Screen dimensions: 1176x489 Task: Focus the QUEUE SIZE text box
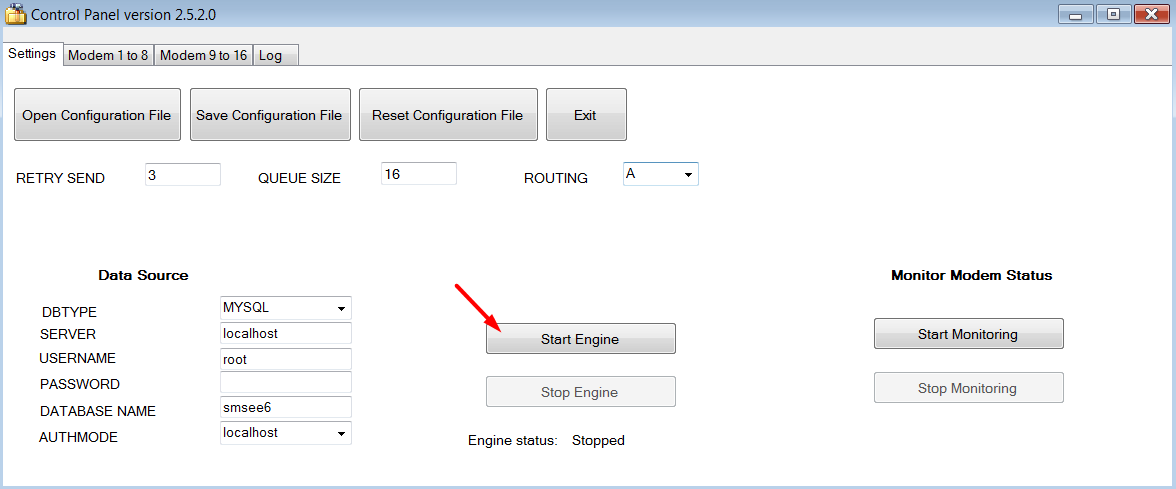[418, 174]
